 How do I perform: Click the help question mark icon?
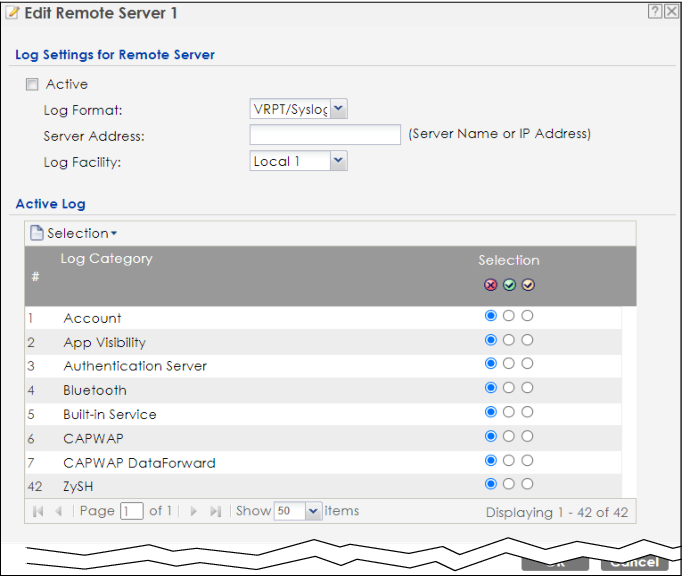pos(654,11)
